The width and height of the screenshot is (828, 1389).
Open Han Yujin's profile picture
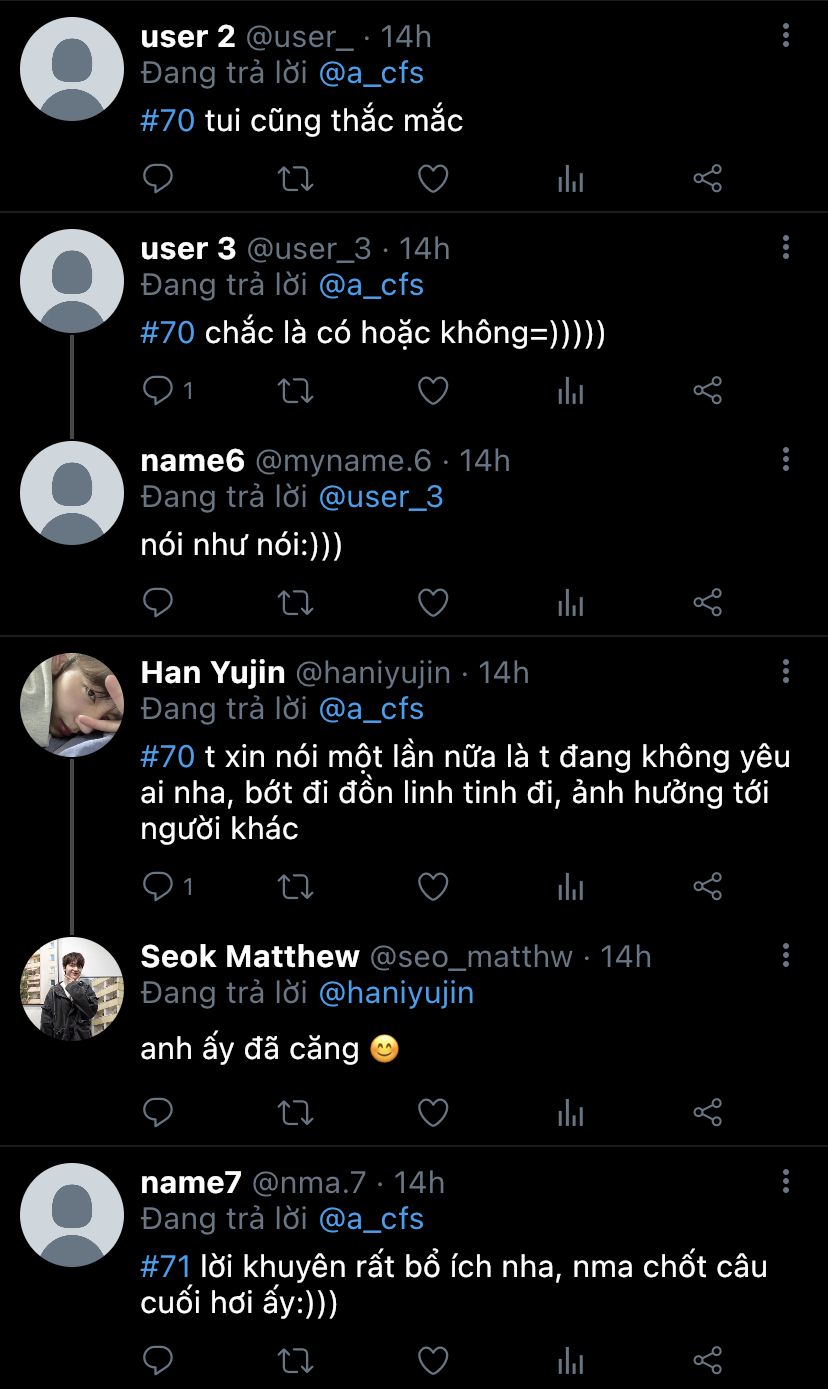tap(71, 706)
